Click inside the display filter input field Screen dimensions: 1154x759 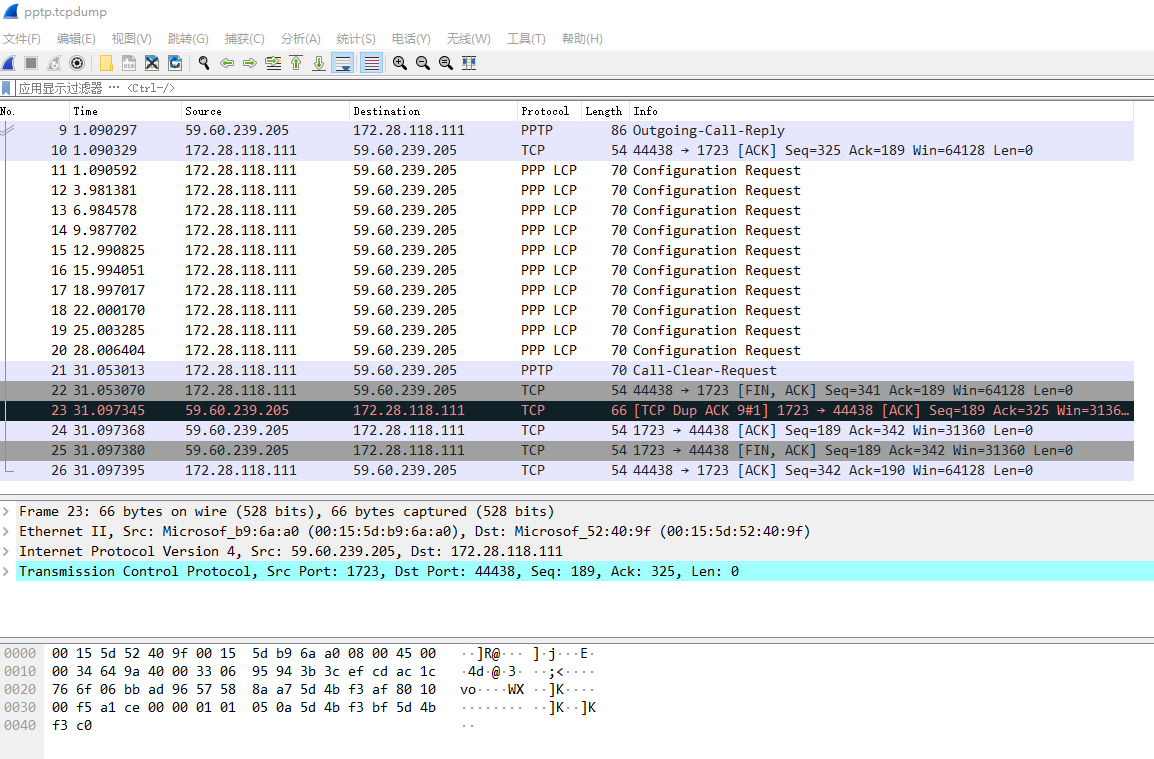pos(400,87)
